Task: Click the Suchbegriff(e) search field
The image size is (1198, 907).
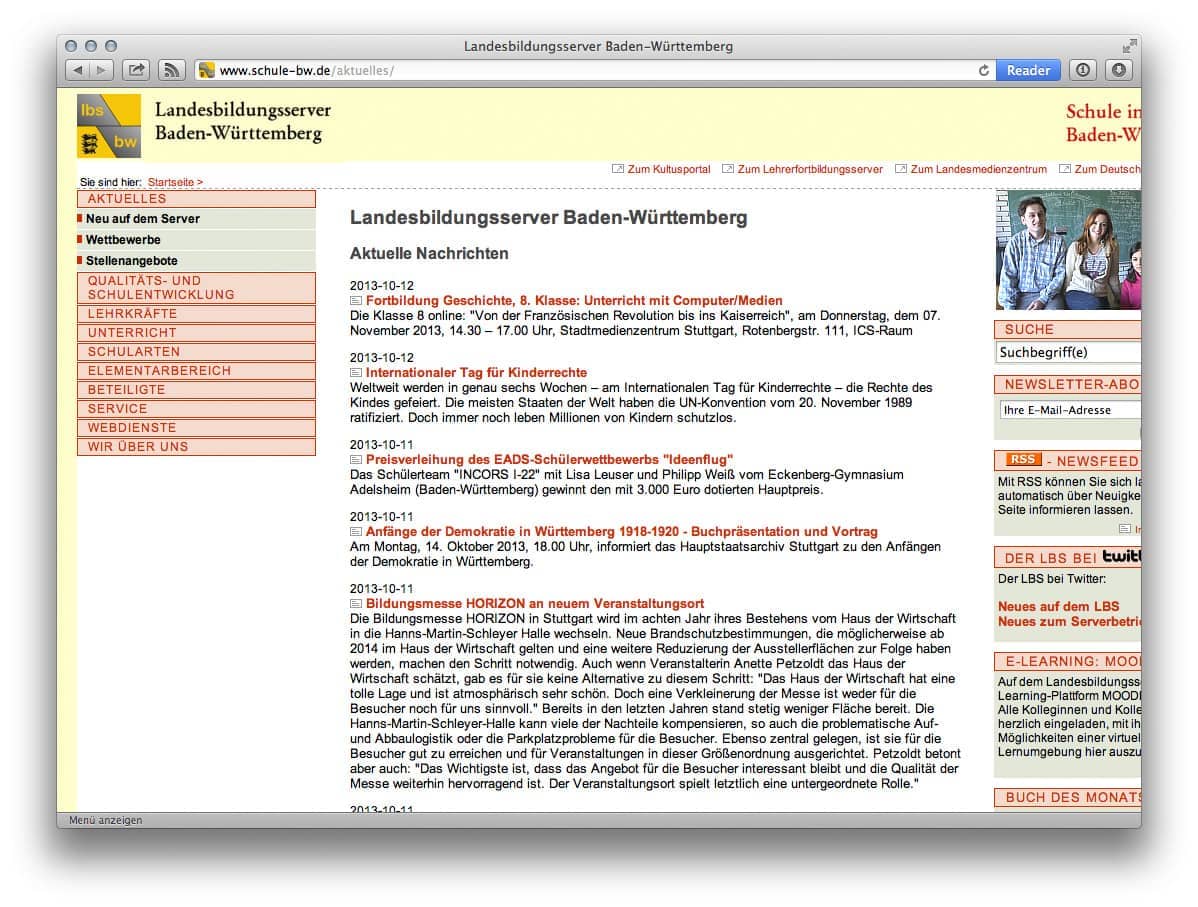Action: point(1067,353)
